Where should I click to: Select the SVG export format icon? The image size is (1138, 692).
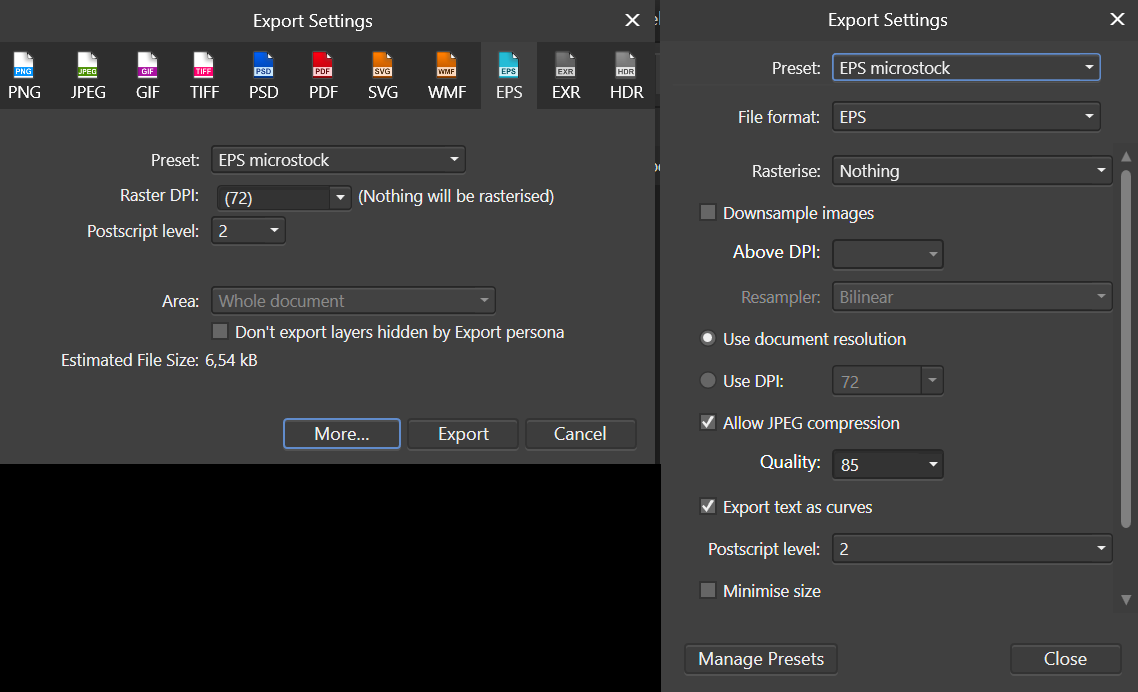pos(382,75)
